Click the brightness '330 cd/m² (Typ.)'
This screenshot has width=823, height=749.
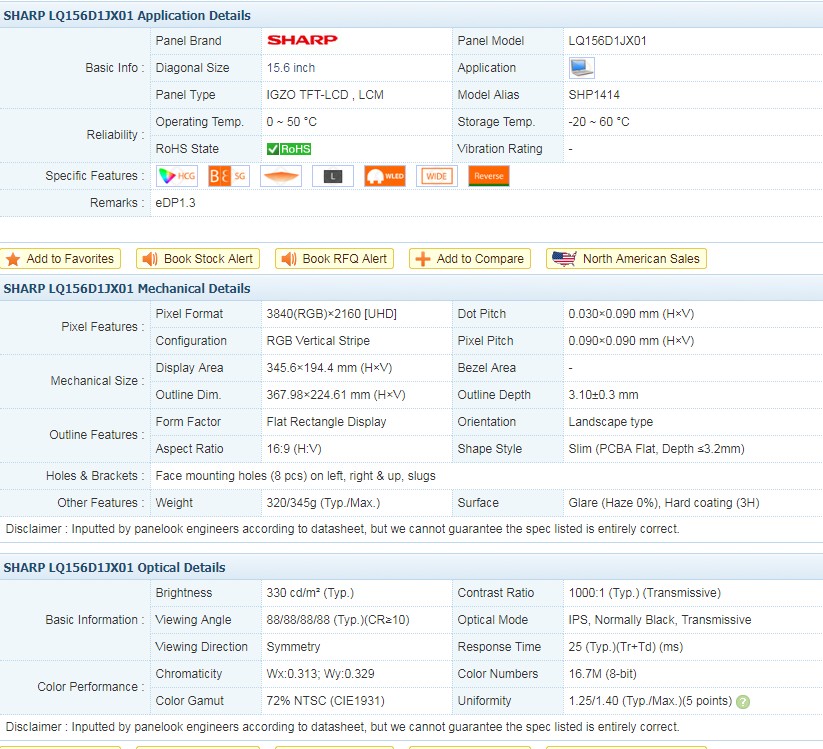310,593
